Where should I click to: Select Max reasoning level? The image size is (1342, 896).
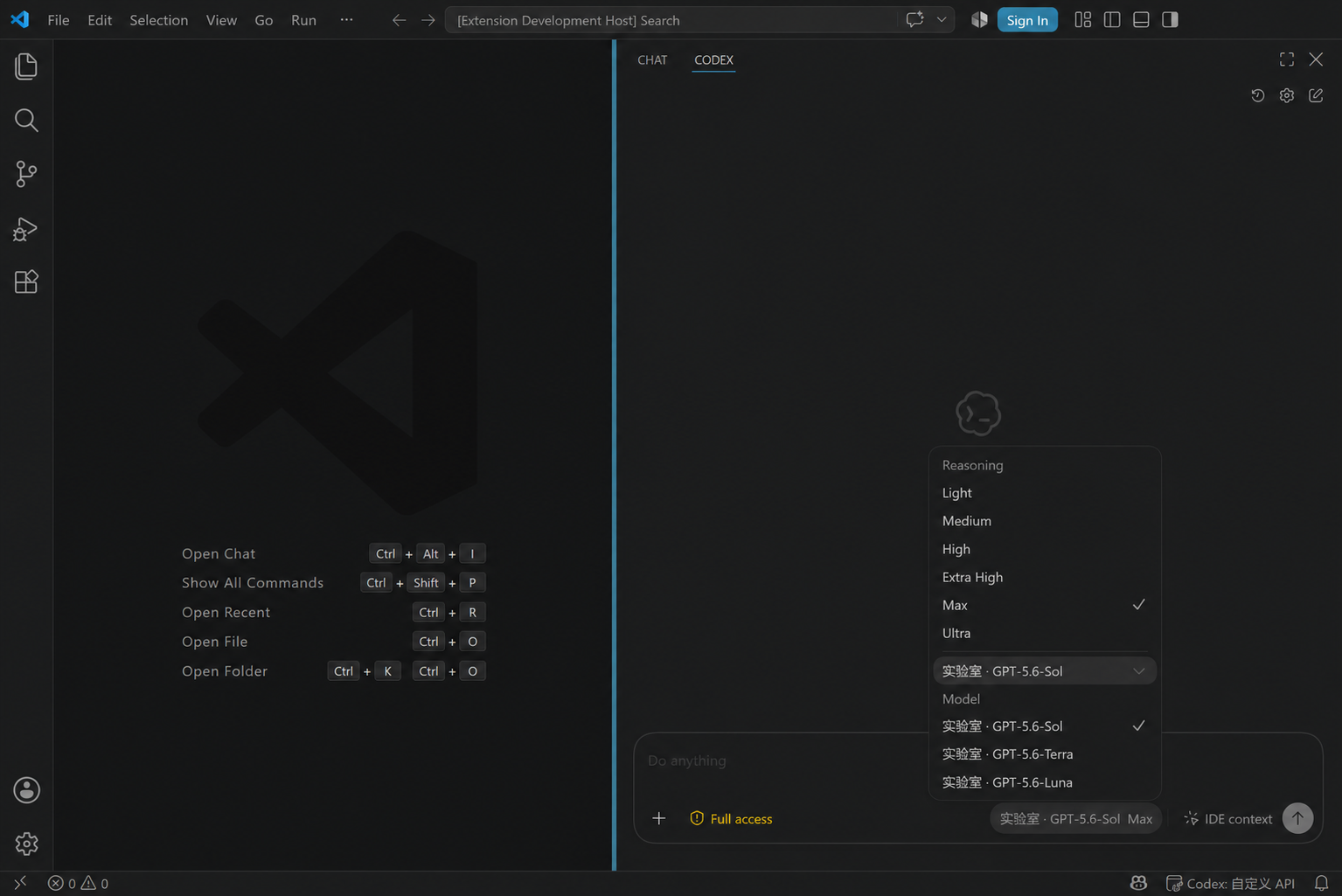tap(1045, 605)
